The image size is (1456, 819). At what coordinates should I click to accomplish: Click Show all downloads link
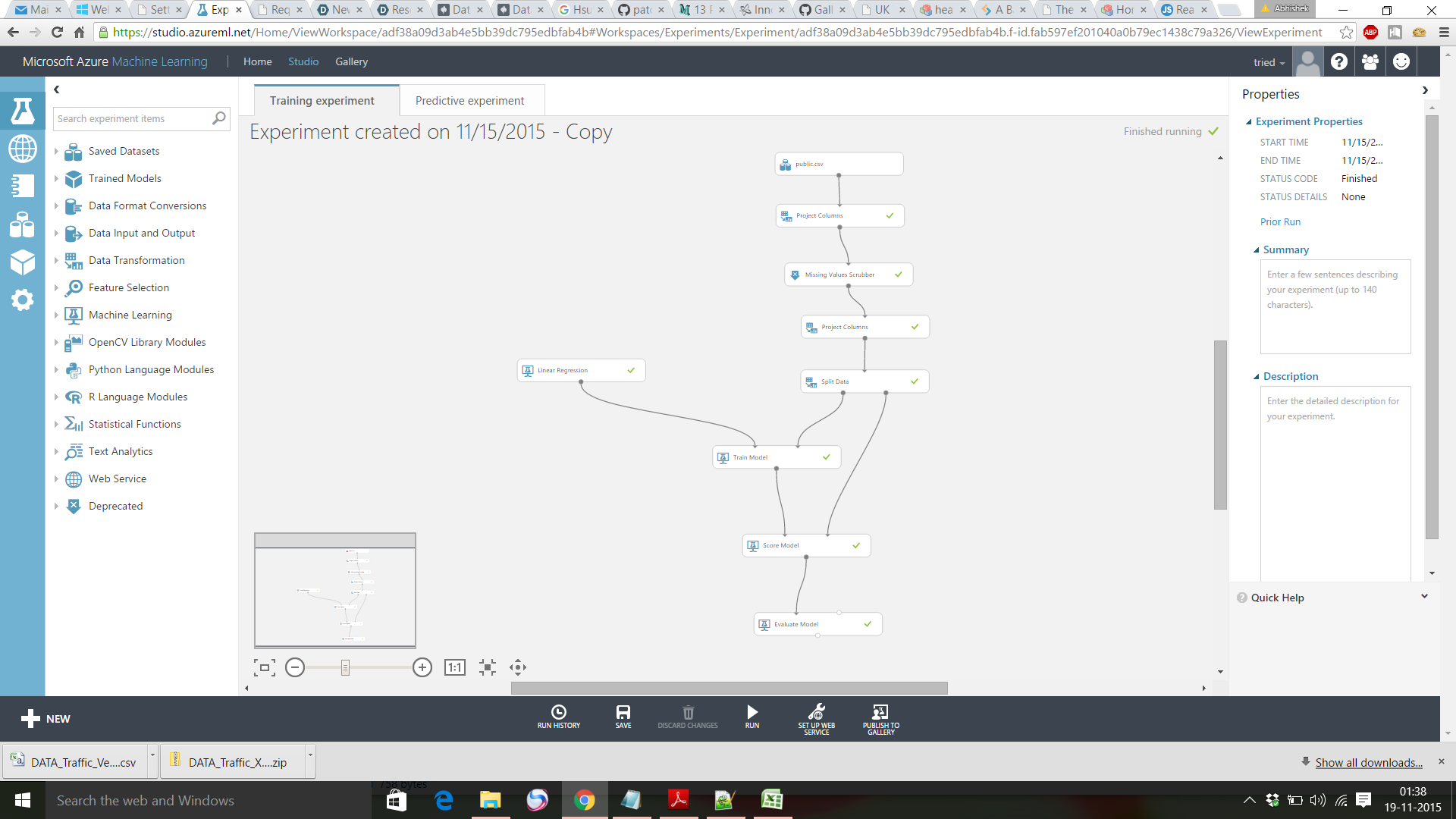tap(1368, 763)
